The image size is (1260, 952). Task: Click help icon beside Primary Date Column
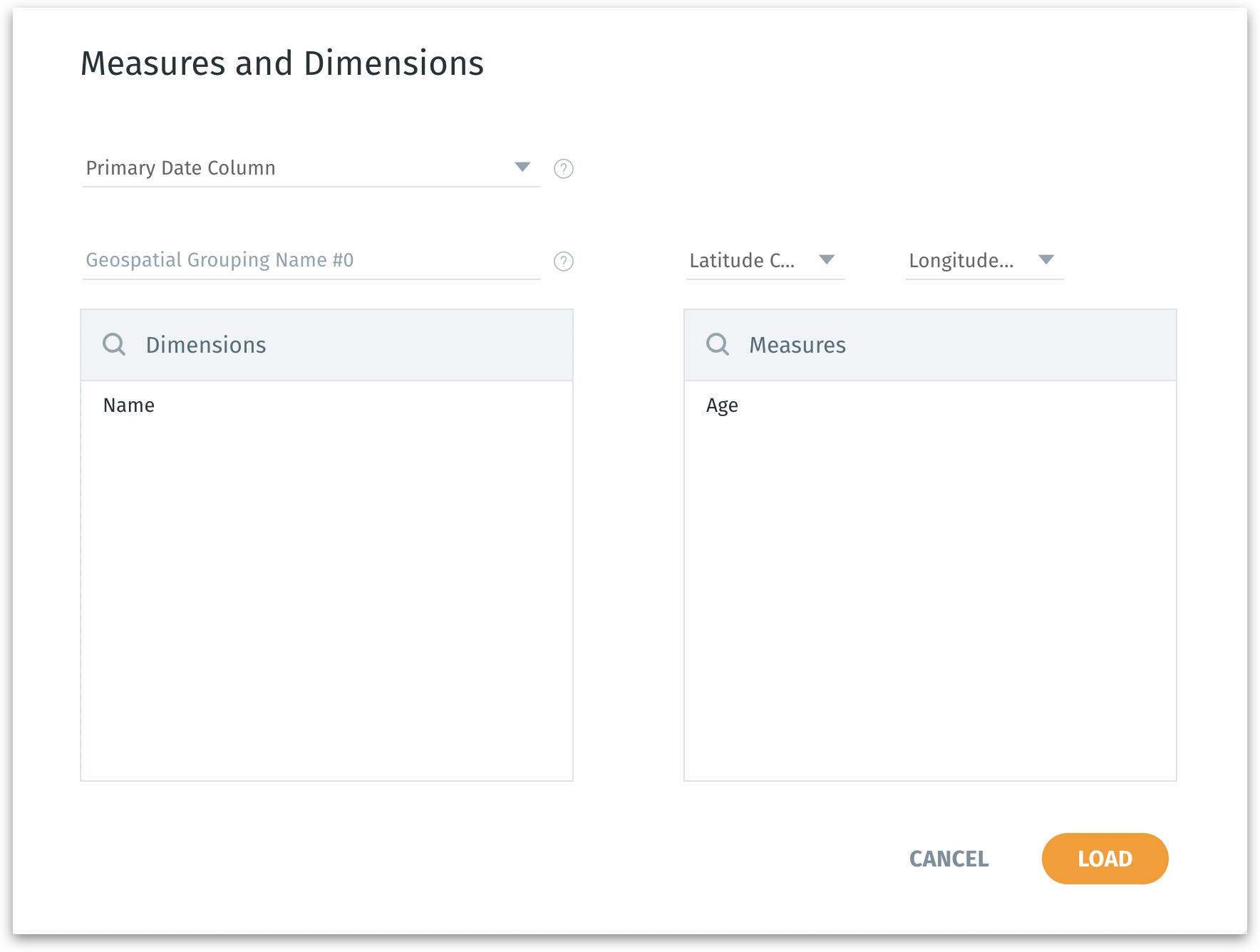click(563, 169)
